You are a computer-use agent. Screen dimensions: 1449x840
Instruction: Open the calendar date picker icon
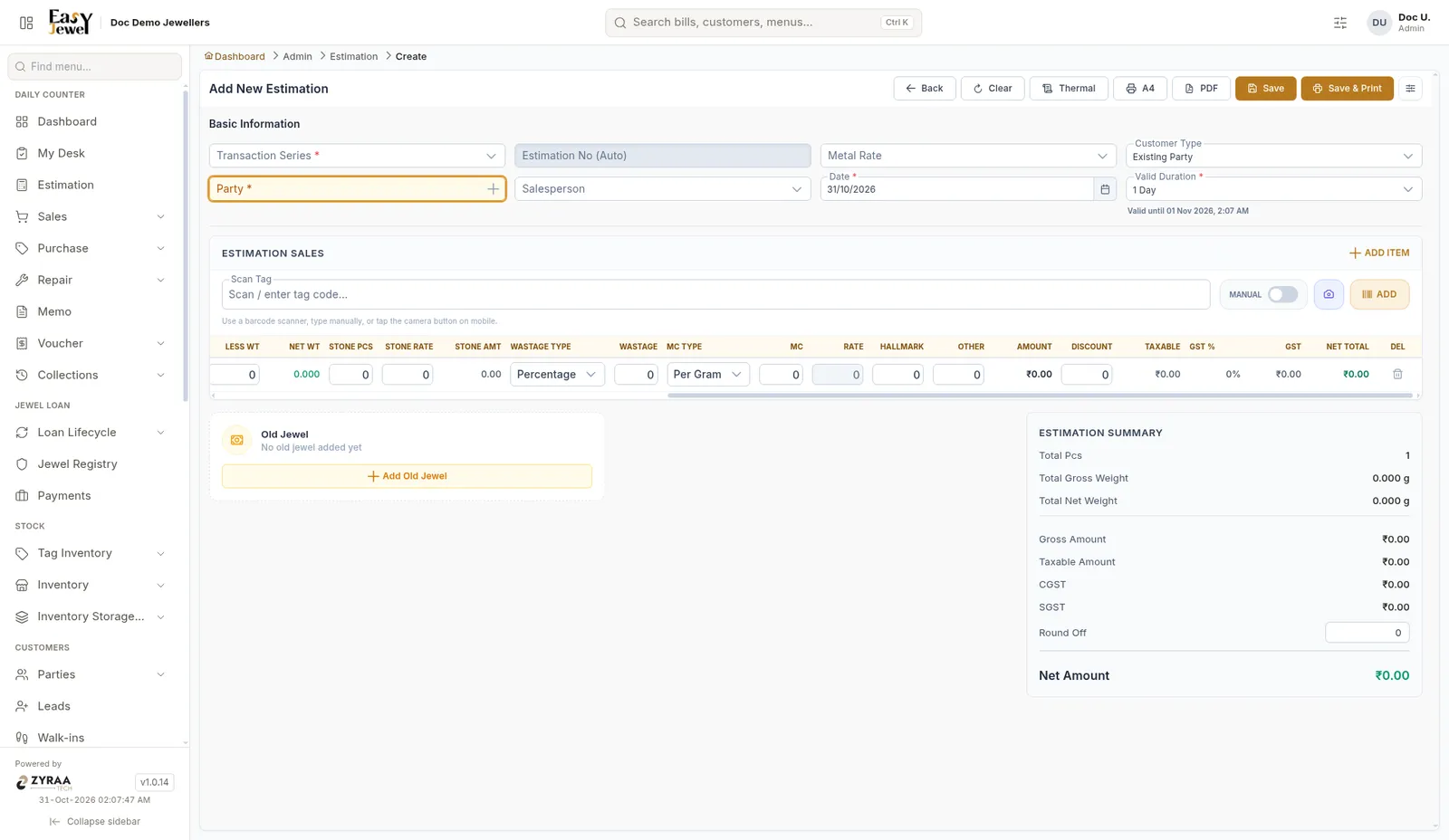click(x=1105, y=189)
